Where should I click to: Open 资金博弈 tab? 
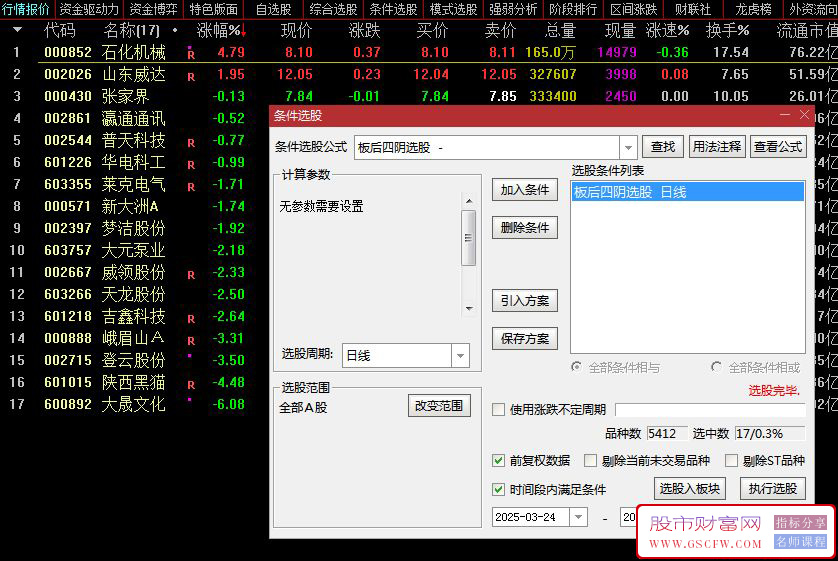click(x=153, y=9)
